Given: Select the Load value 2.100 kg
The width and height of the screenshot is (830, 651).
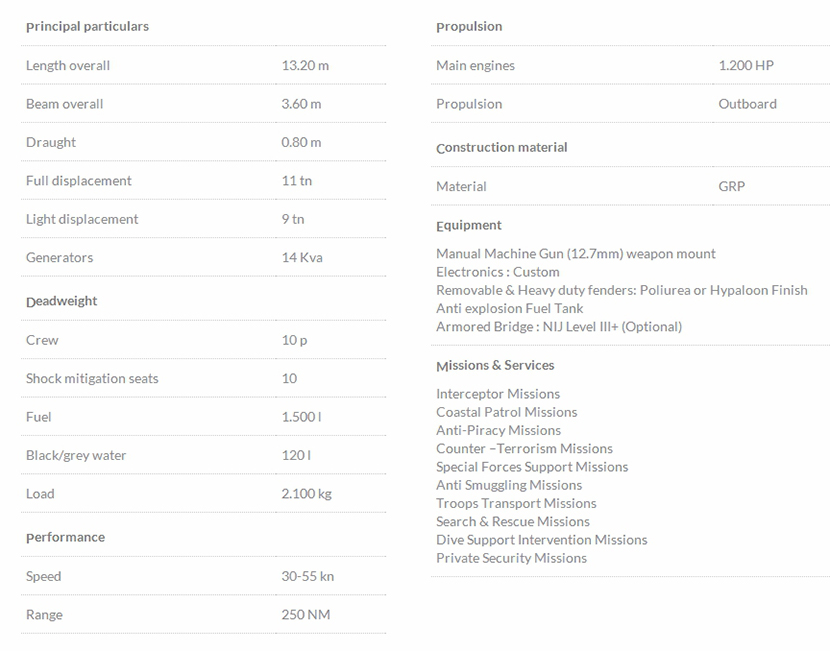Looking at the screenshot, I should (x=304, y=494).
